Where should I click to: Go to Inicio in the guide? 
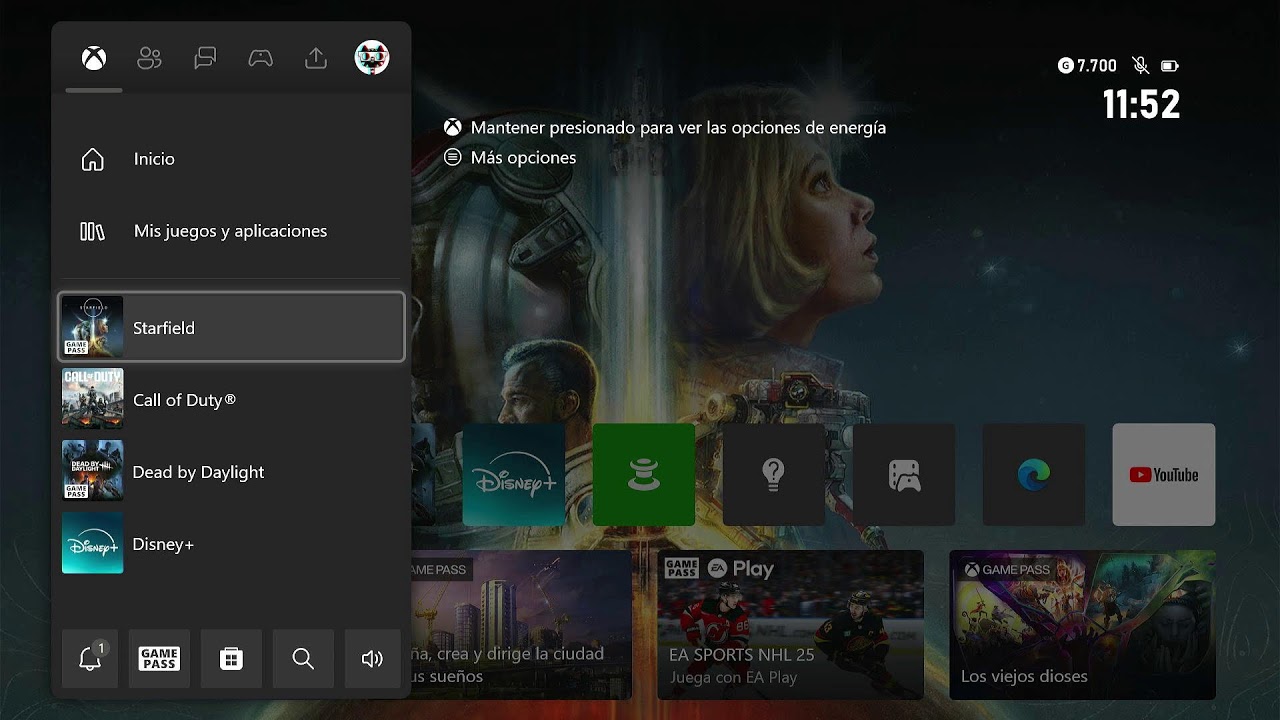click(231, 159)
